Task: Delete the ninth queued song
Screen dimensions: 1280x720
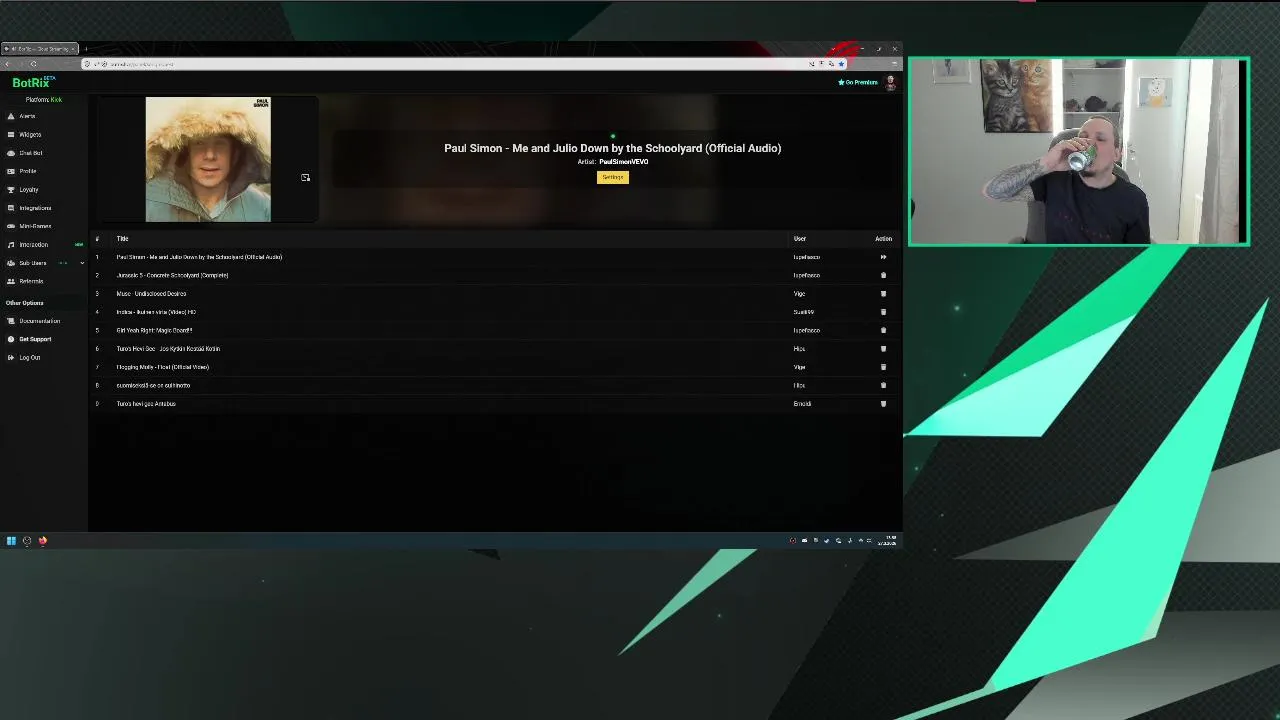Action: click(883, 404)
